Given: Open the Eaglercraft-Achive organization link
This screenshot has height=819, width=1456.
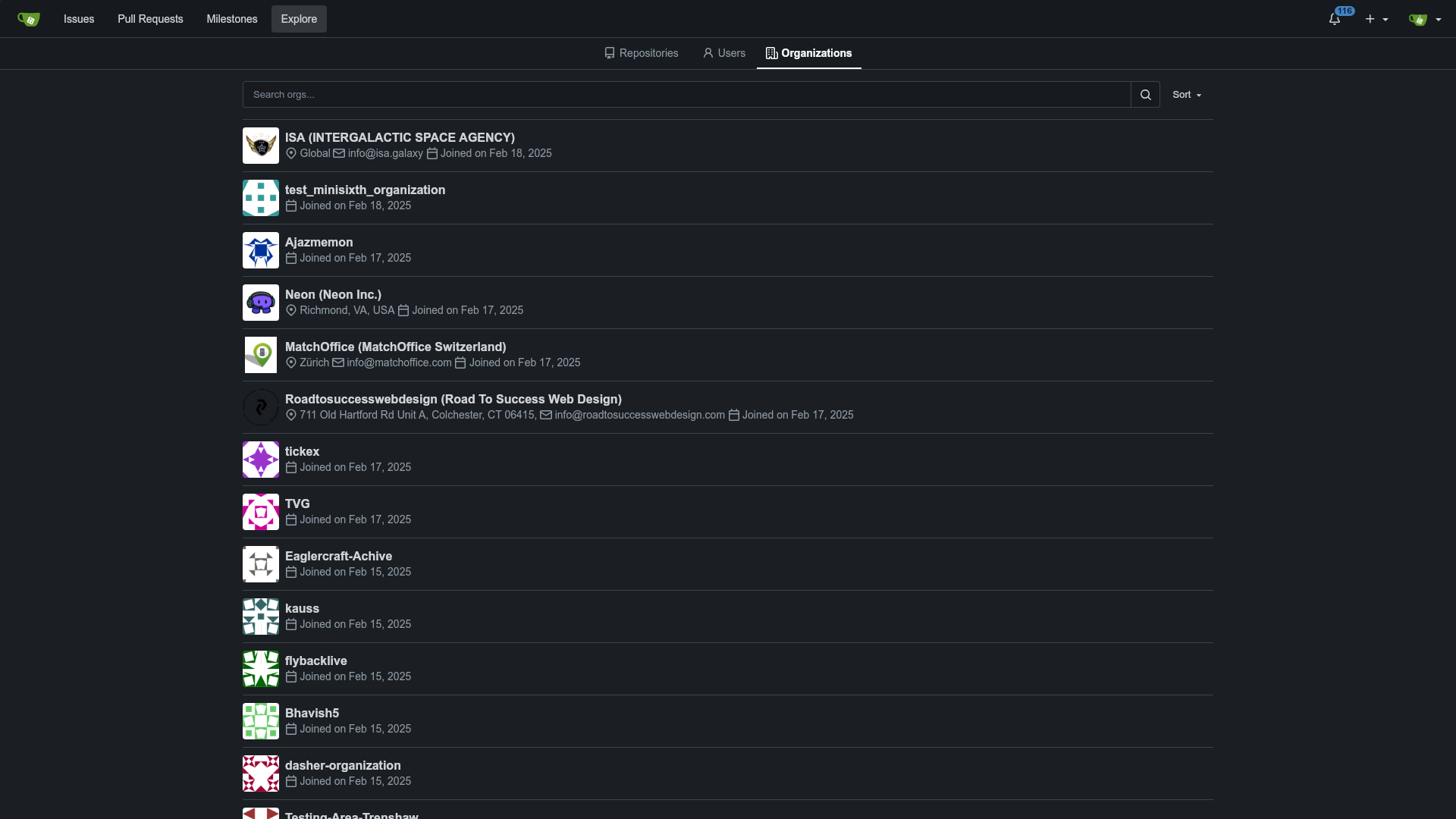Looking at the screenshot, I should [338, 556].
